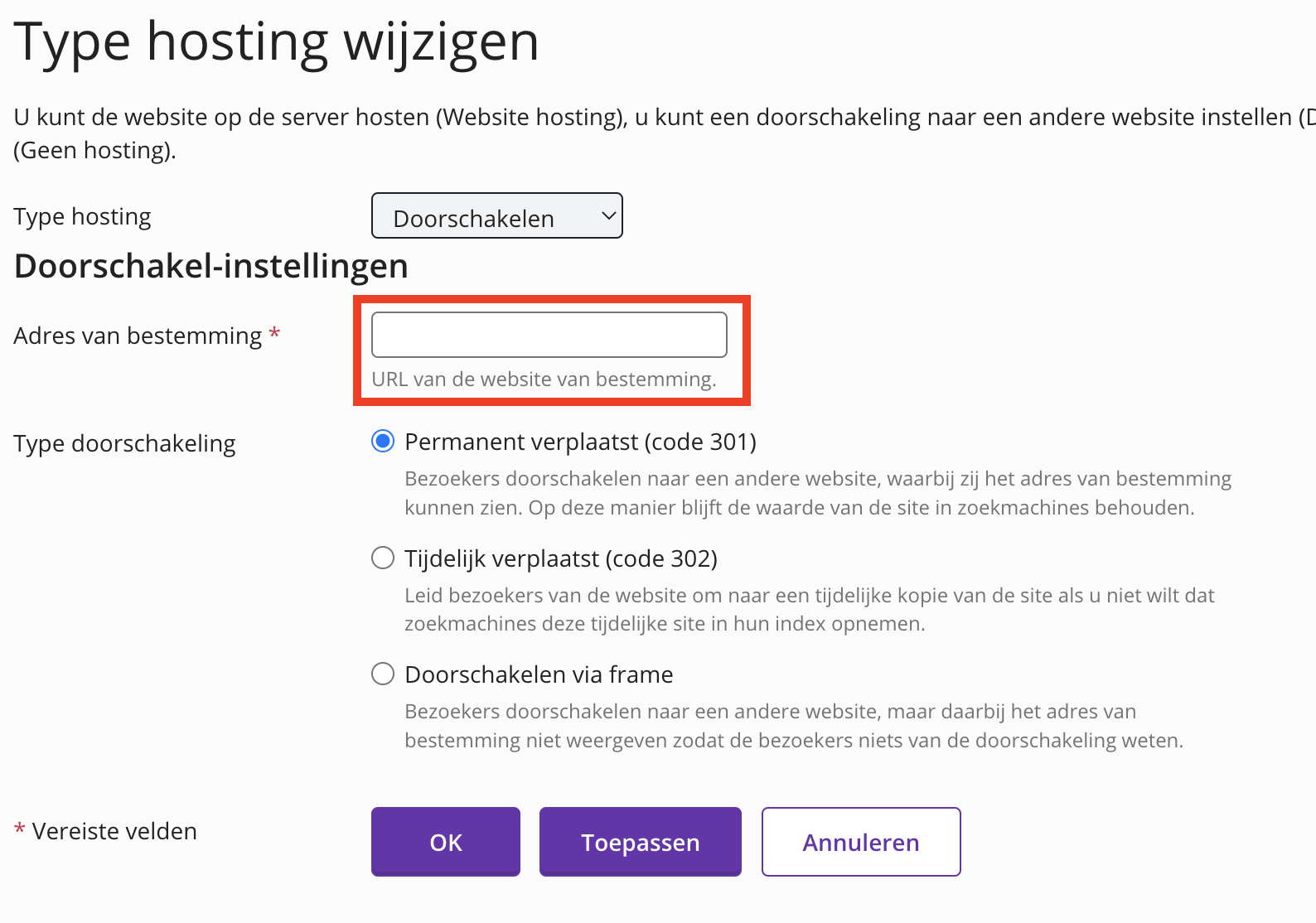Click the 'Doorschakel-instellingen' section heading
Image resolution: width=1316 pixels, height=923 pixels.
[x=211, y=266]
